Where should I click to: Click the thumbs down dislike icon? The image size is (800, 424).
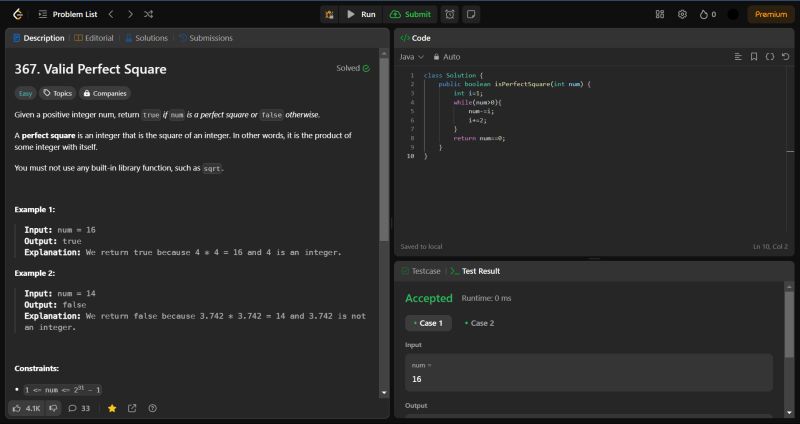(x=53, y=408)
